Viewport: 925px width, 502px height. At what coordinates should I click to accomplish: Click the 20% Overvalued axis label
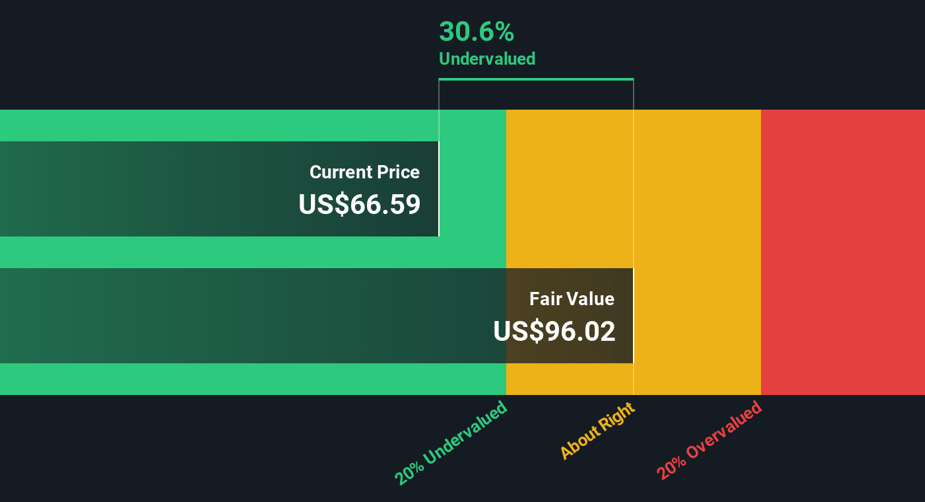point(709,440)
